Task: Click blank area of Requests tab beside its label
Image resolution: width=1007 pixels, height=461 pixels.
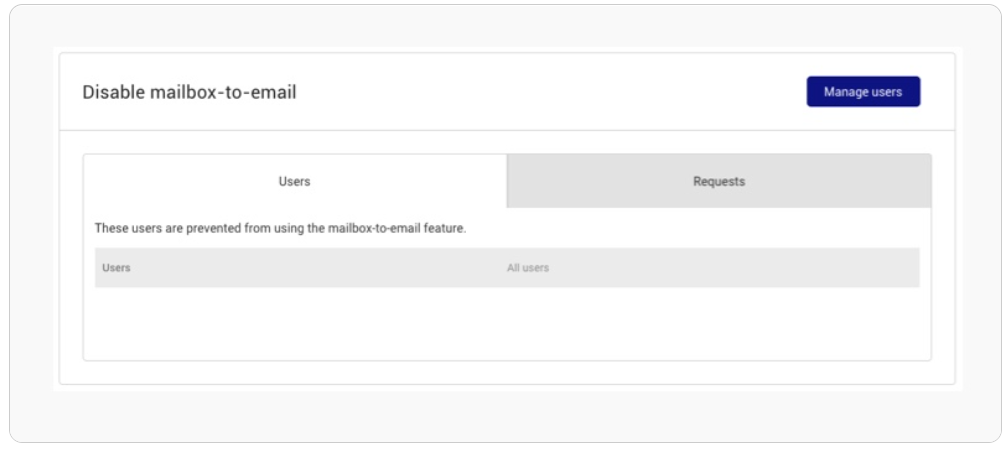Action: [x=835, y=181]
